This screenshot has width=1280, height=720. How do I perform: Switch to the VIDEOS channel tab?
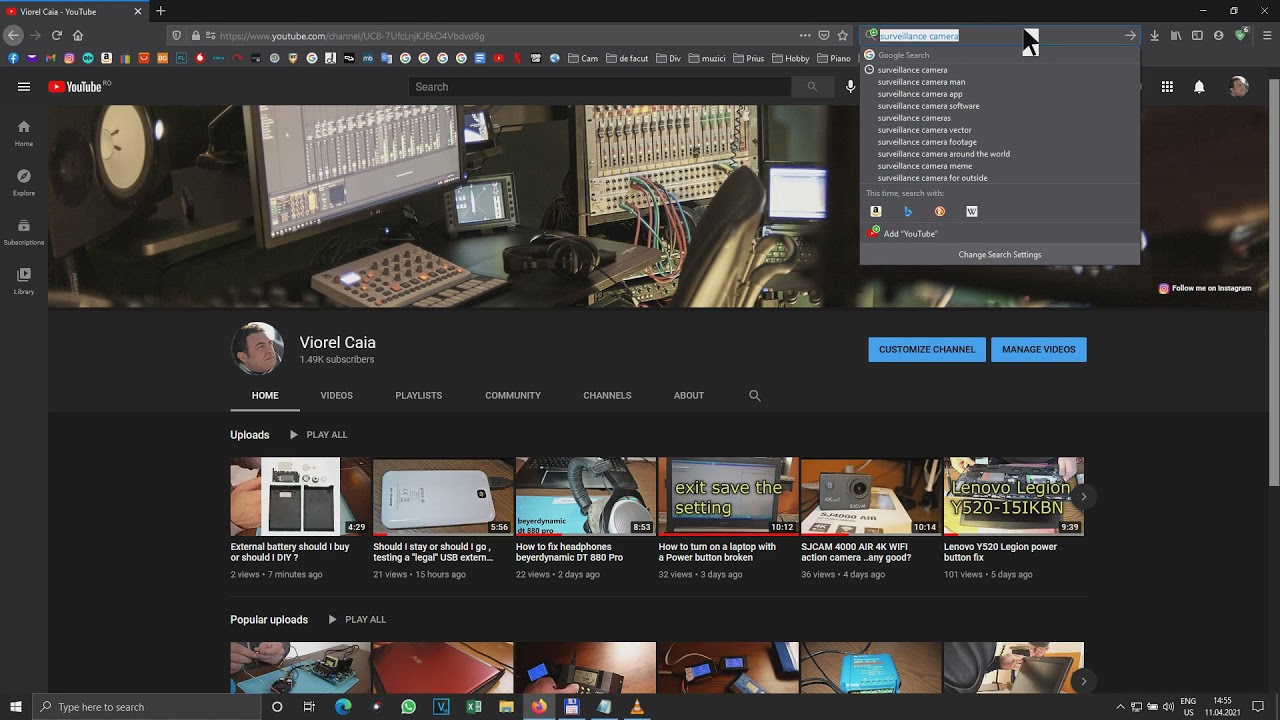[336, 396]
